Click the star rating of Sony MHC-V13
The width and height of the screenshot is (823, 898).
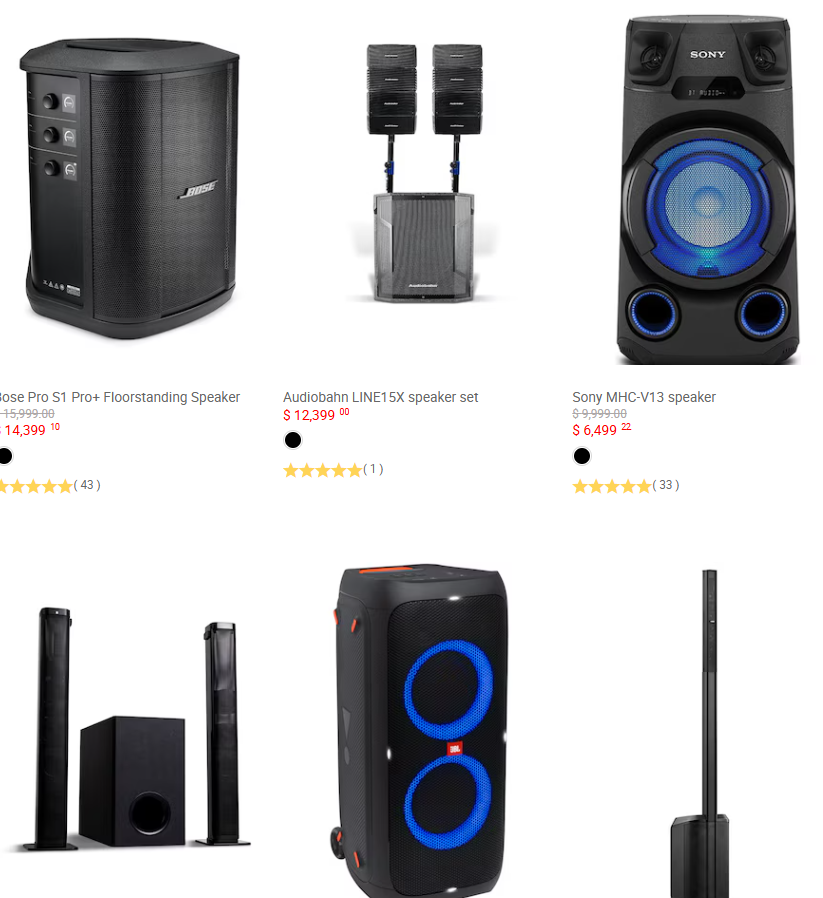612,486
